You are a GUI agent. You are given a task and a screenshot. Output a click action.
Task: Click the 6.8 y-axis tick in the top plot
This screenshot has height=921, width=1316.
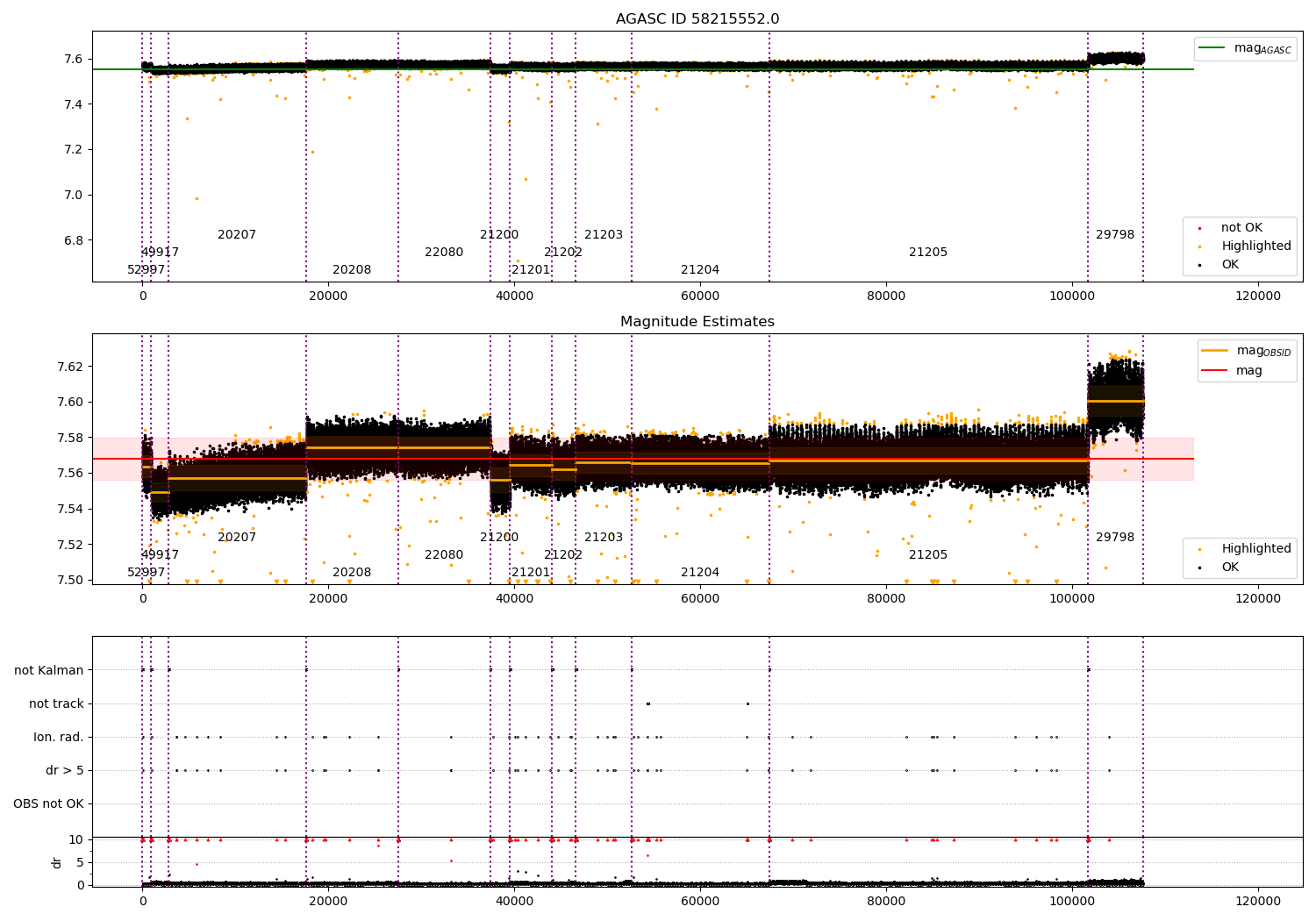click(74, 241)
